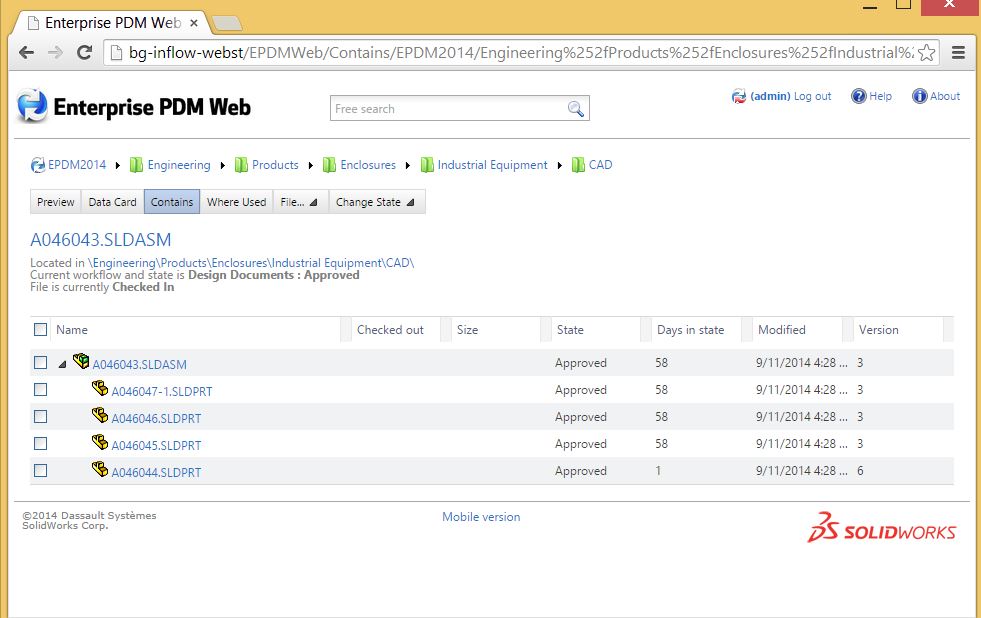
Task: Click the Enclosures folder icon in breadcrumb
Action: 329,165
